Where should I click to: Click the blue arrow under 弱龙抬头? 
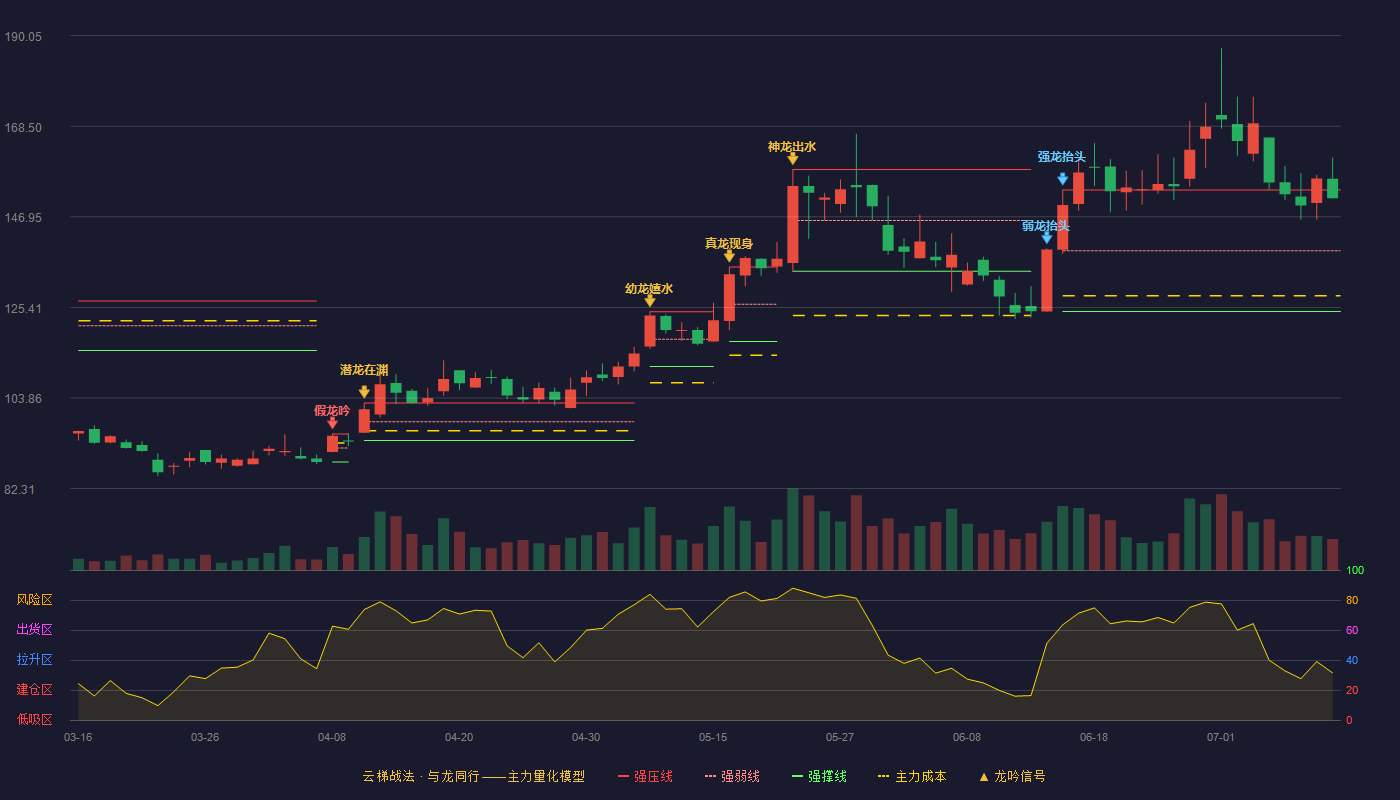1046,238
